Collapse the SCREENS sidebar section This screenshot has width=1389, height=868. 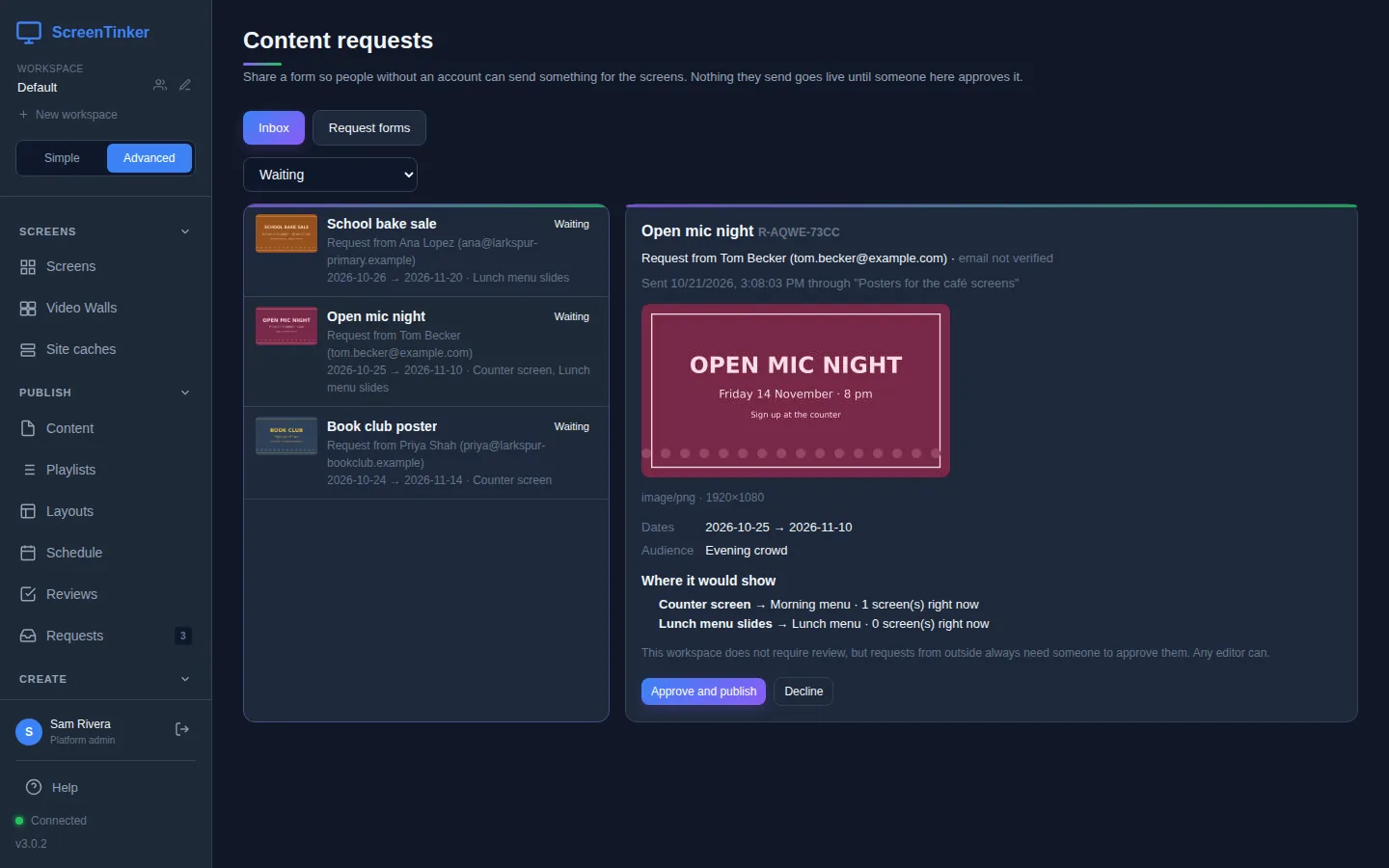pyautogui.click(x=105, y=231)
